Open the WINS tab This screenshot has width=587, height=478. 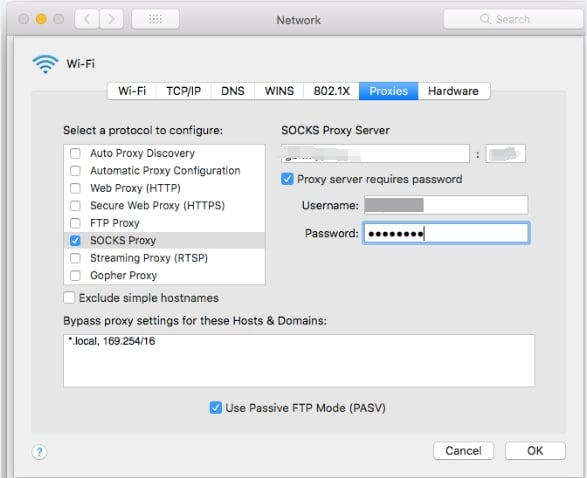pos(279,91)
